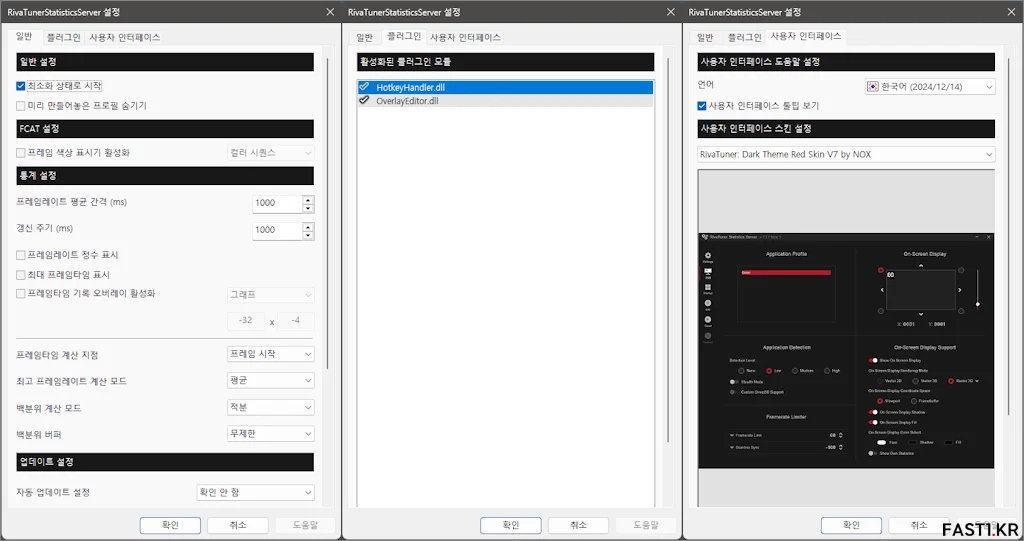Open the 백분위 버퍼 dropdown
The width and height of the screenshot is (1024, 541).
coord(270,434)
